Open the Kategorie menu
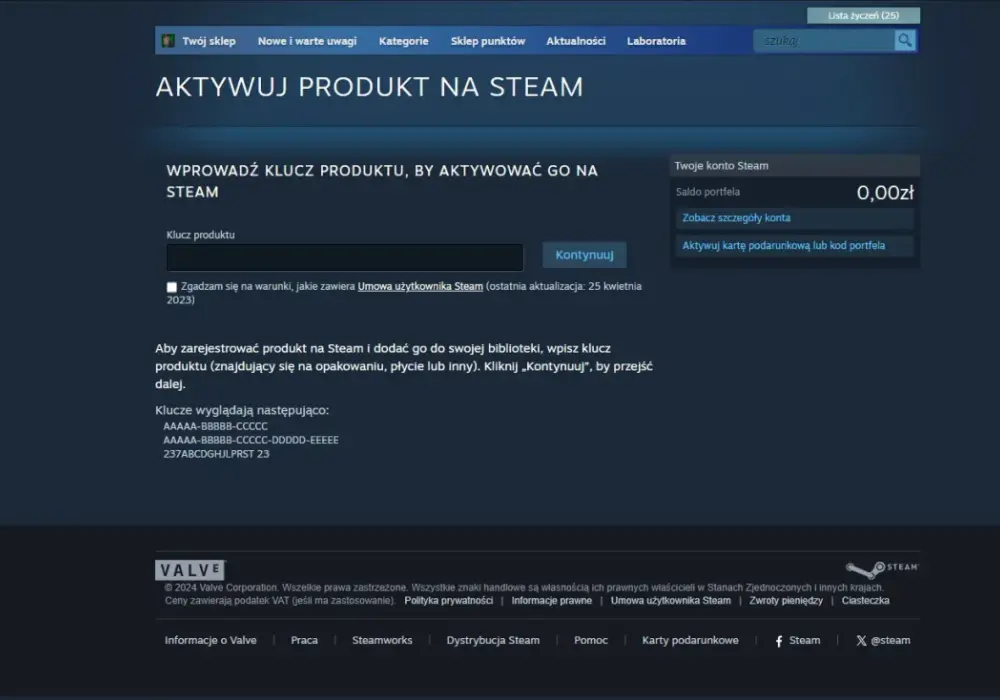Viewport: 1000px width, 700px height. 403,41
